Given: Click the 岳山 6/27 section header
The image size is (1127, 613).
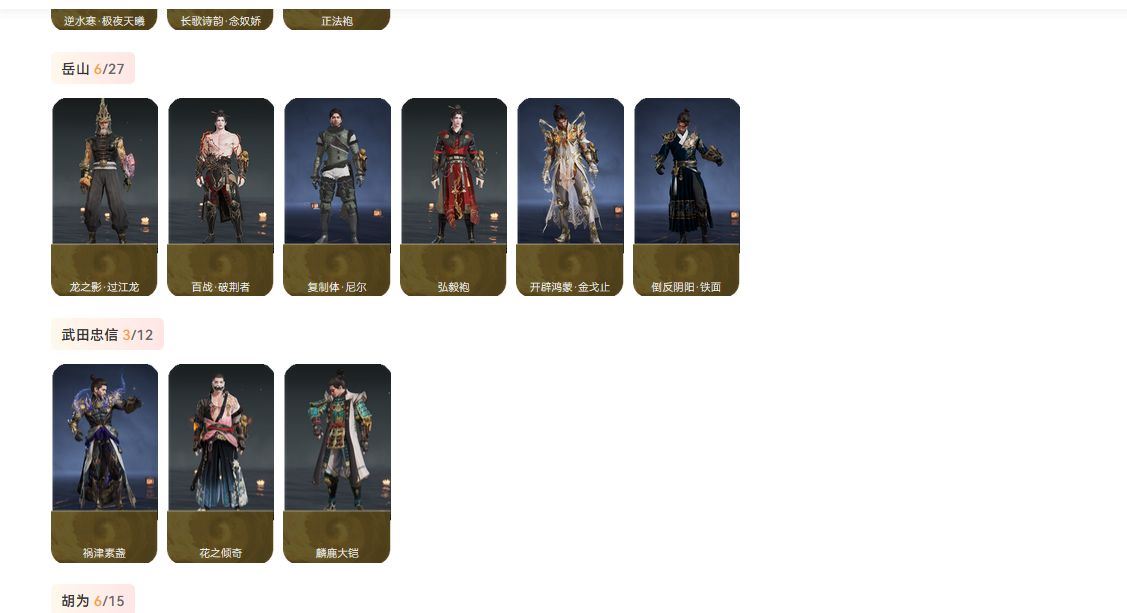Looking at the screenshot, I should click(93, 69).
